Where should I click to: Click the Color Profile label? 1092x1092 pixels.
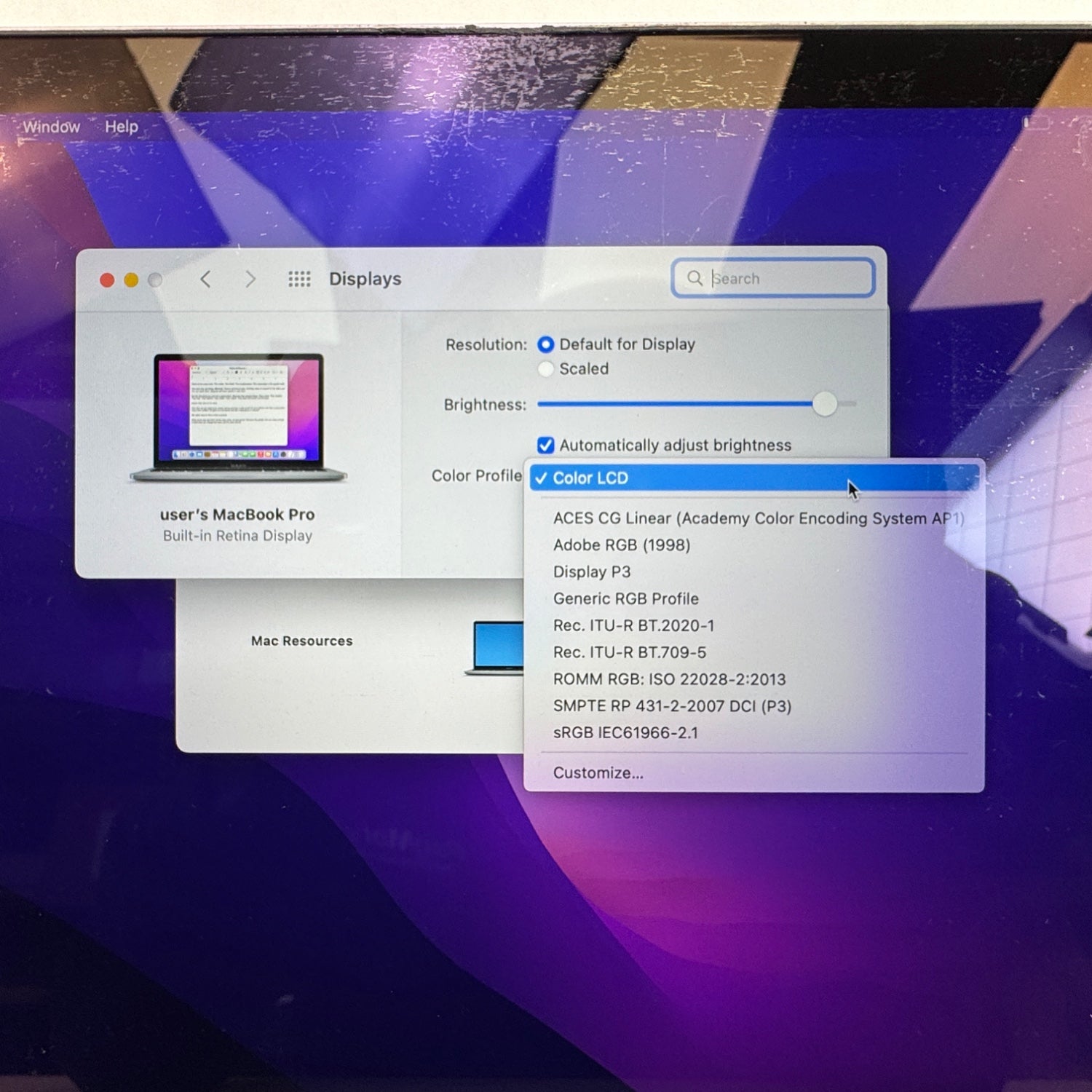[477, 476]
